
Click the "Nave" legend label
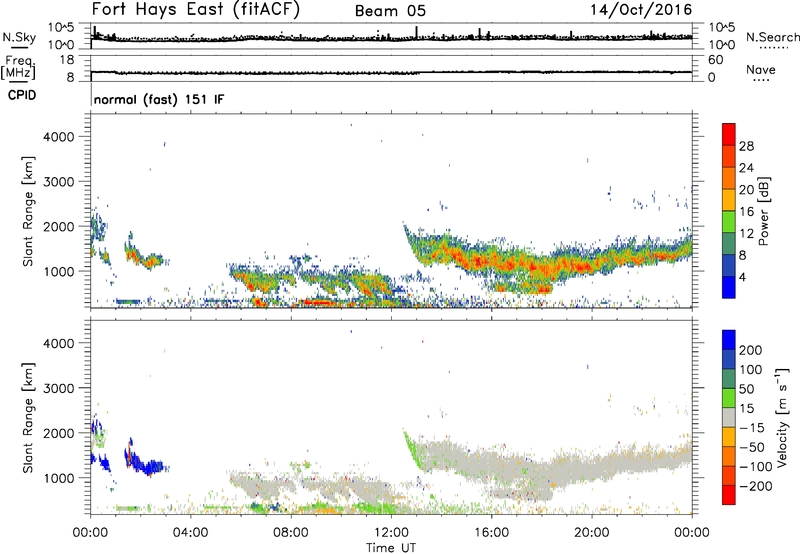tap(761, 69)
